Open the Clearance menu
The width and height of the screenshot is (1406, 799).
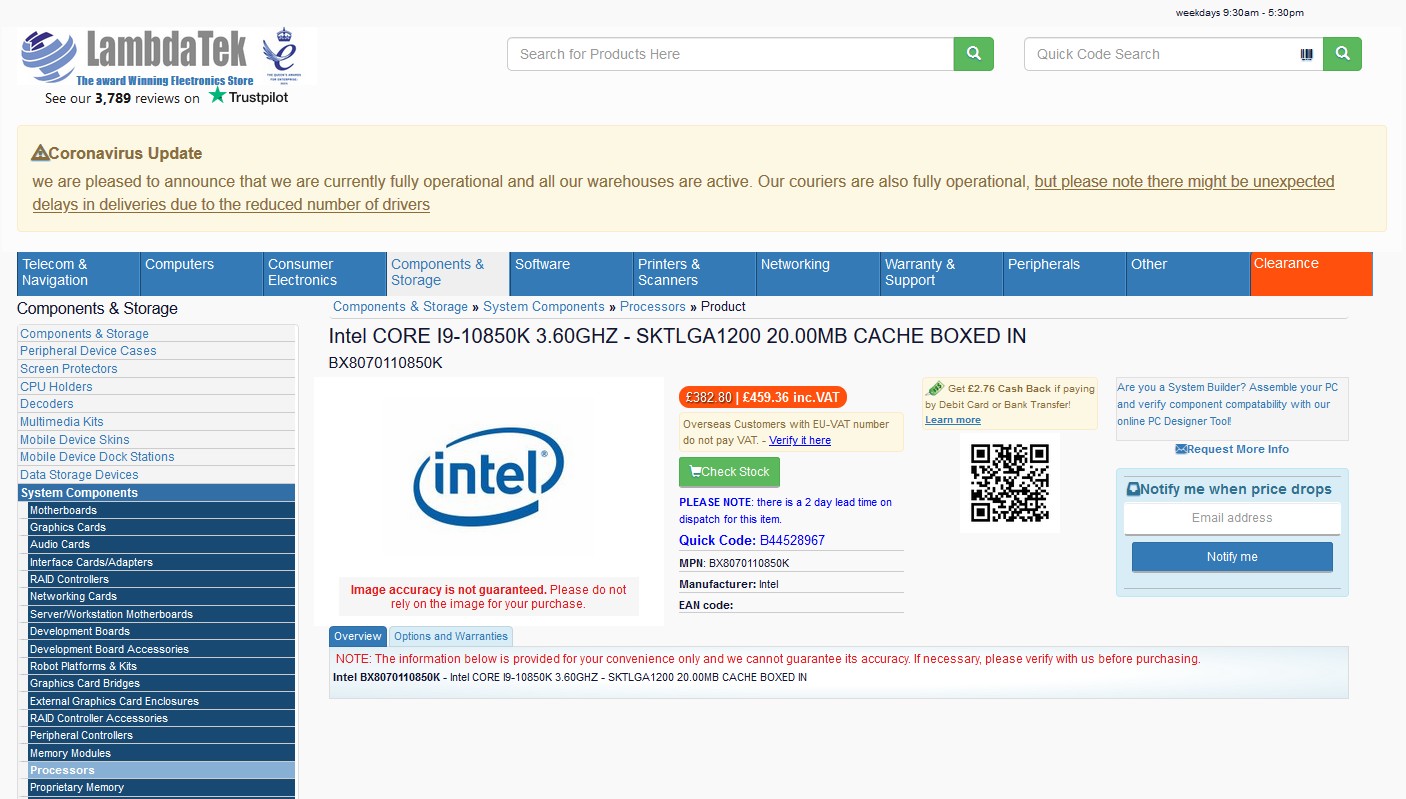(1311, 273)
